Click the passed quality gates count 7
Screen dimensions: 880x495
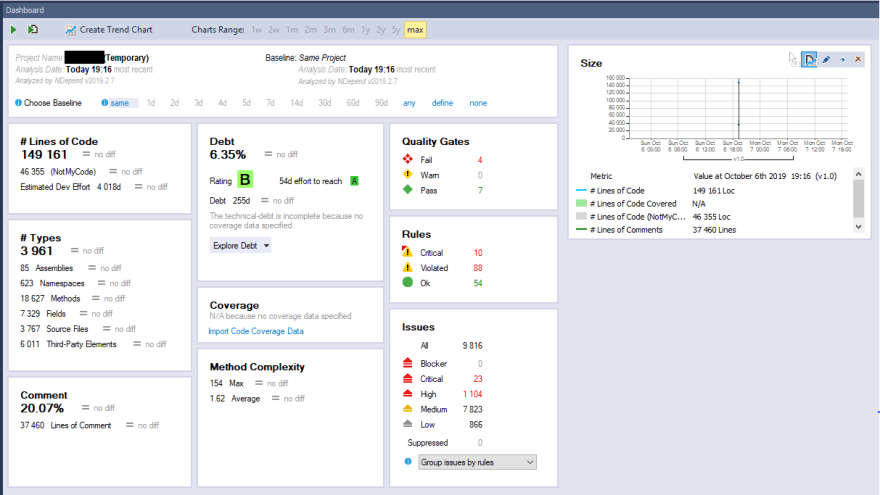(x=480, y=191)
